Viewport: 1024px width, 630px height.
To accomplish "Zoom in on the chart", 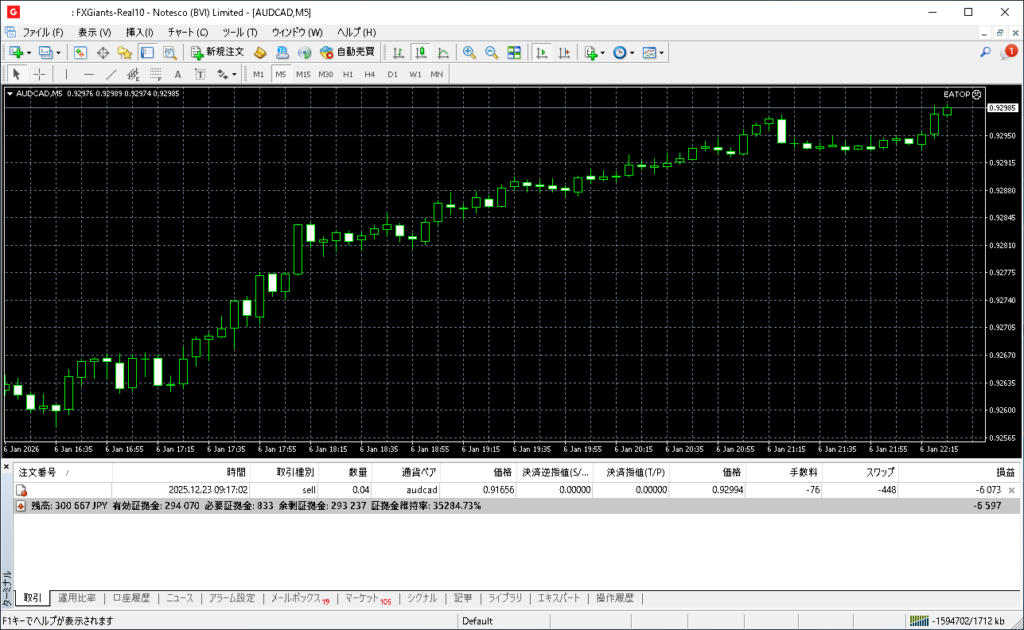I will click(x=469, y=52).
